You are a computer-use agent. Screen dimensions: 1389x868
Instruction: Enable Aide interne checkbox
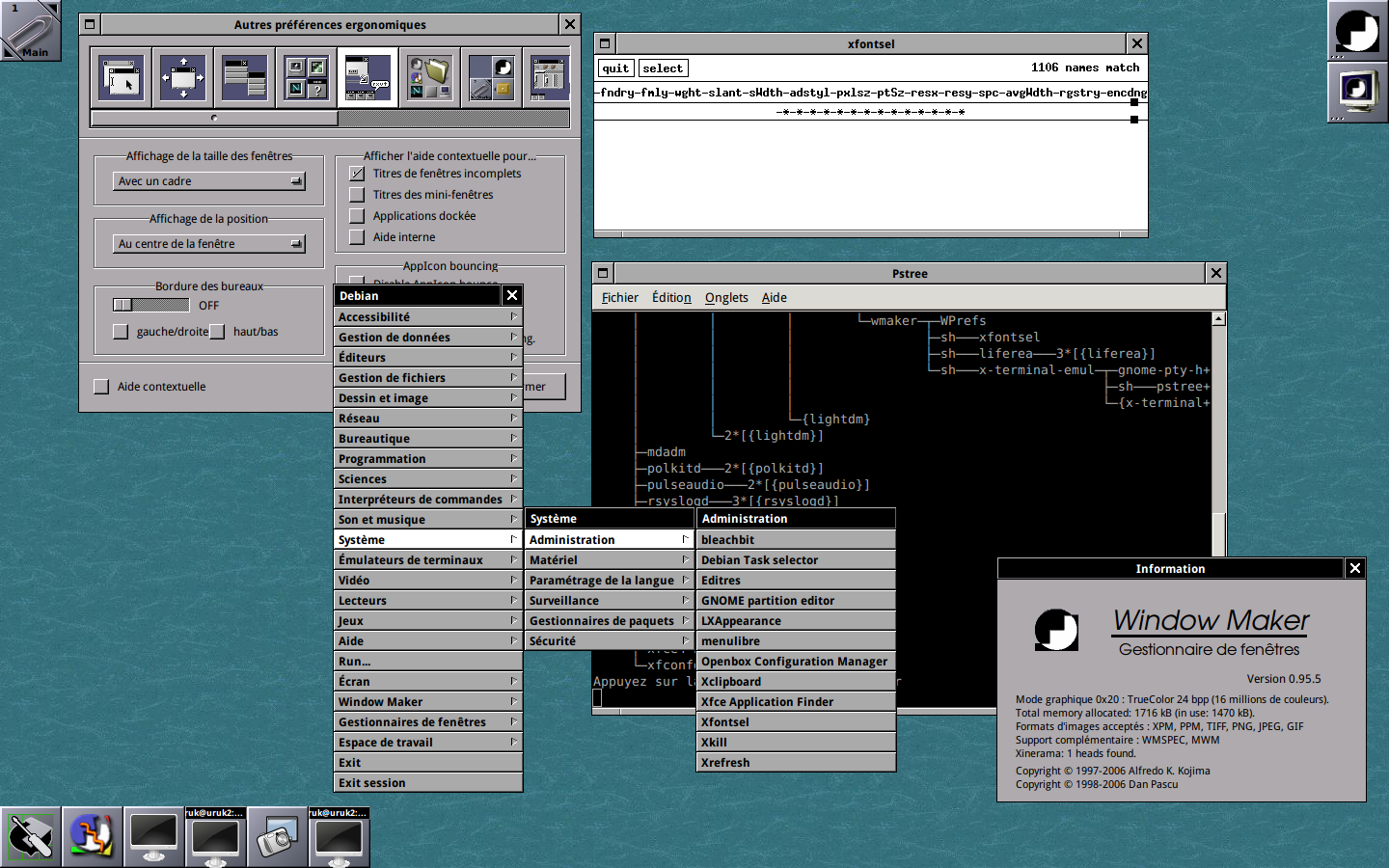[x=357, y=237]
